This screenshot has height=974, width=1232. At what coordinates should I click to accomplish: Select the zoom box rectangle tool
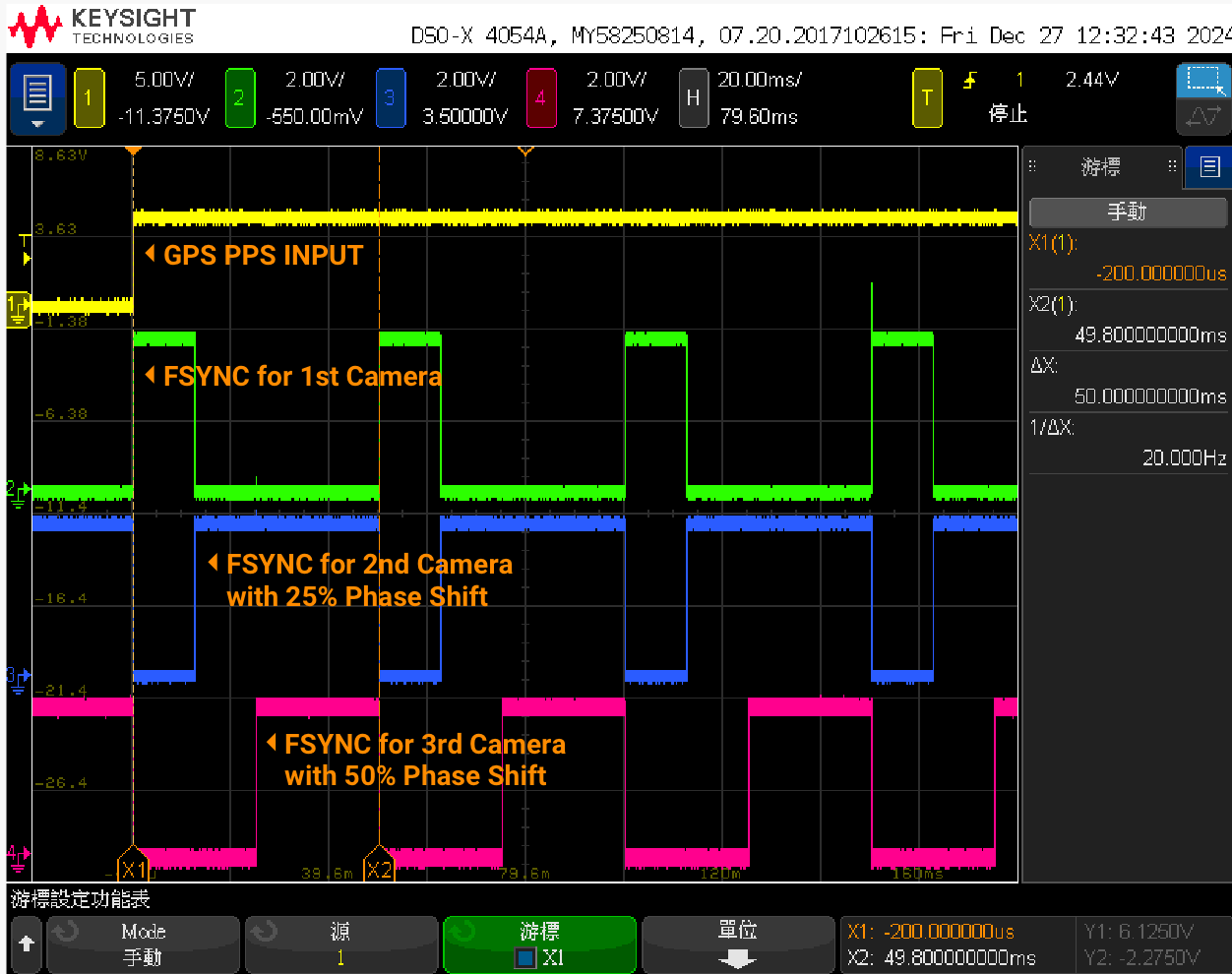[1202, 80]
